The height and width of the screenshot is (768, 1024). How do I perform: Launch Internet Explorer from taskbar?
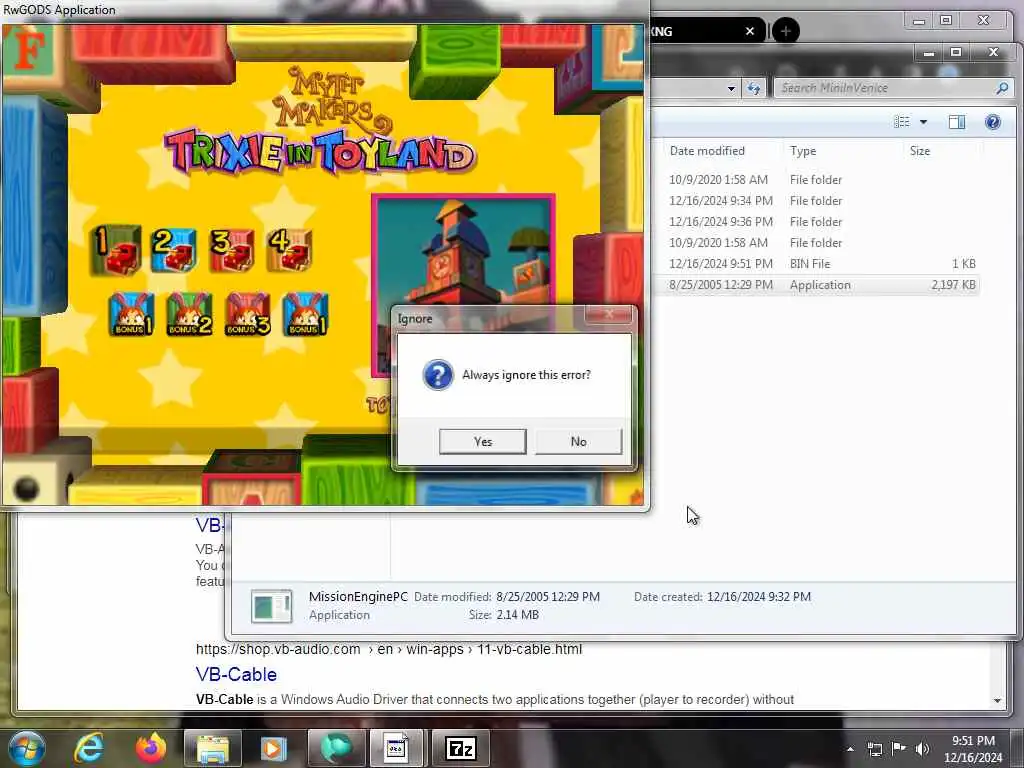[89, 748]
